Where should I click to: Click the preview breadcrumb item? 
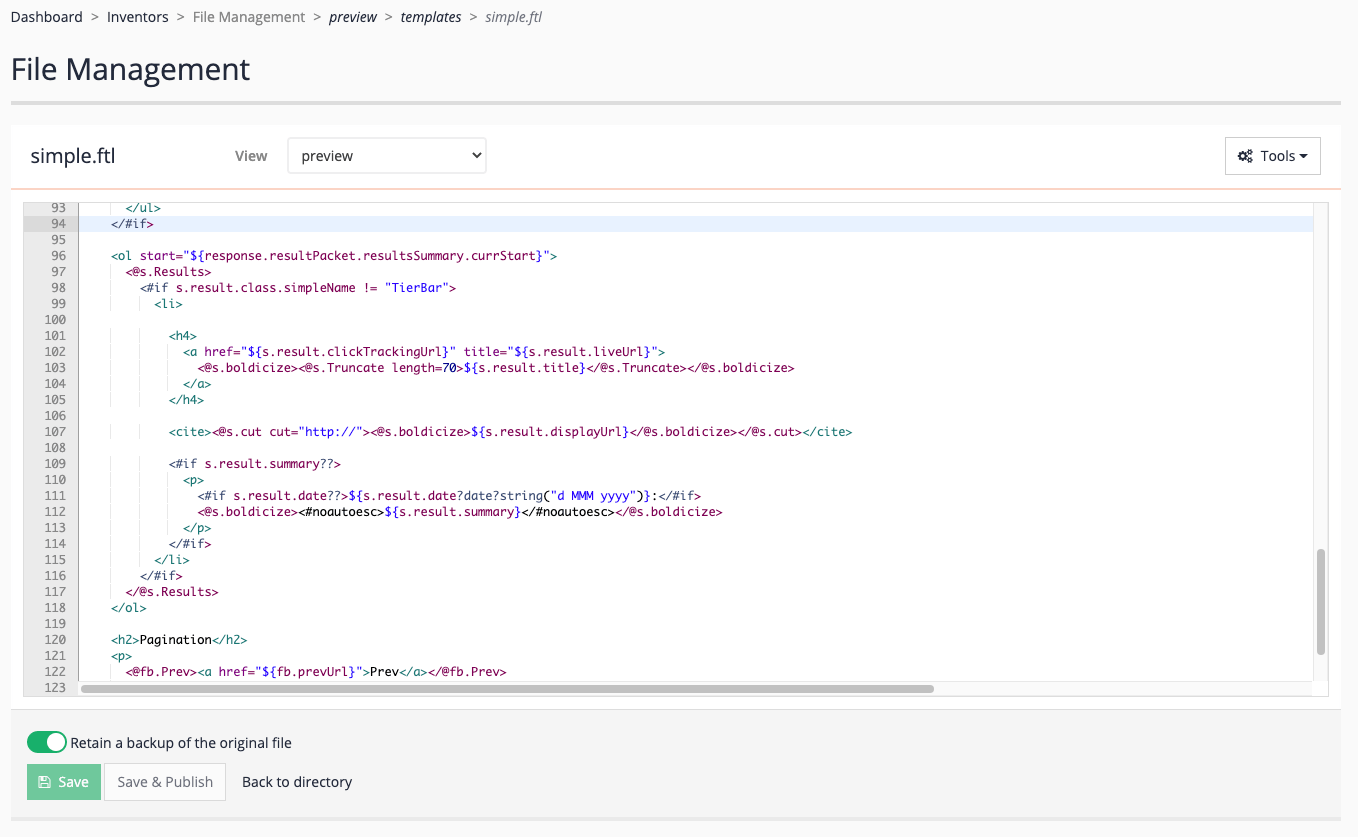coord(353,16)
